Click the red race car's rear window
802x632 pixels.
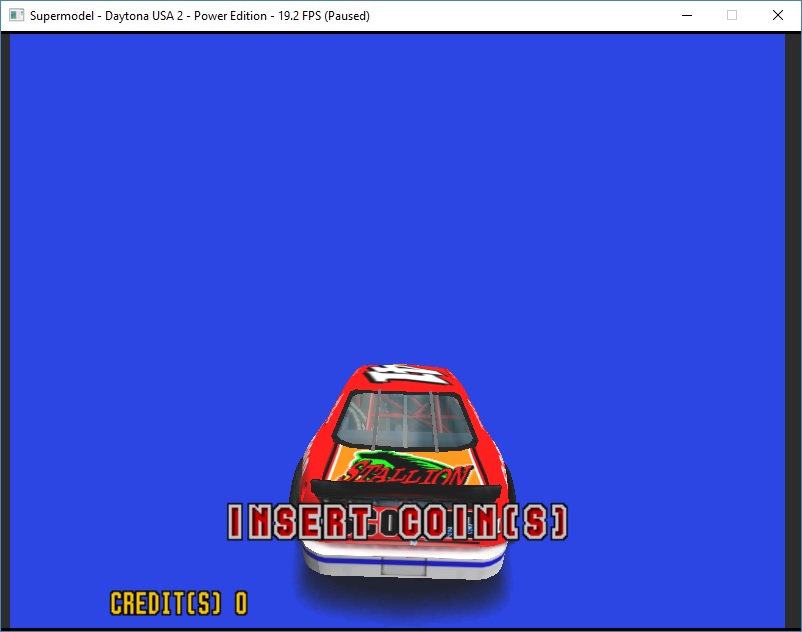406,420
